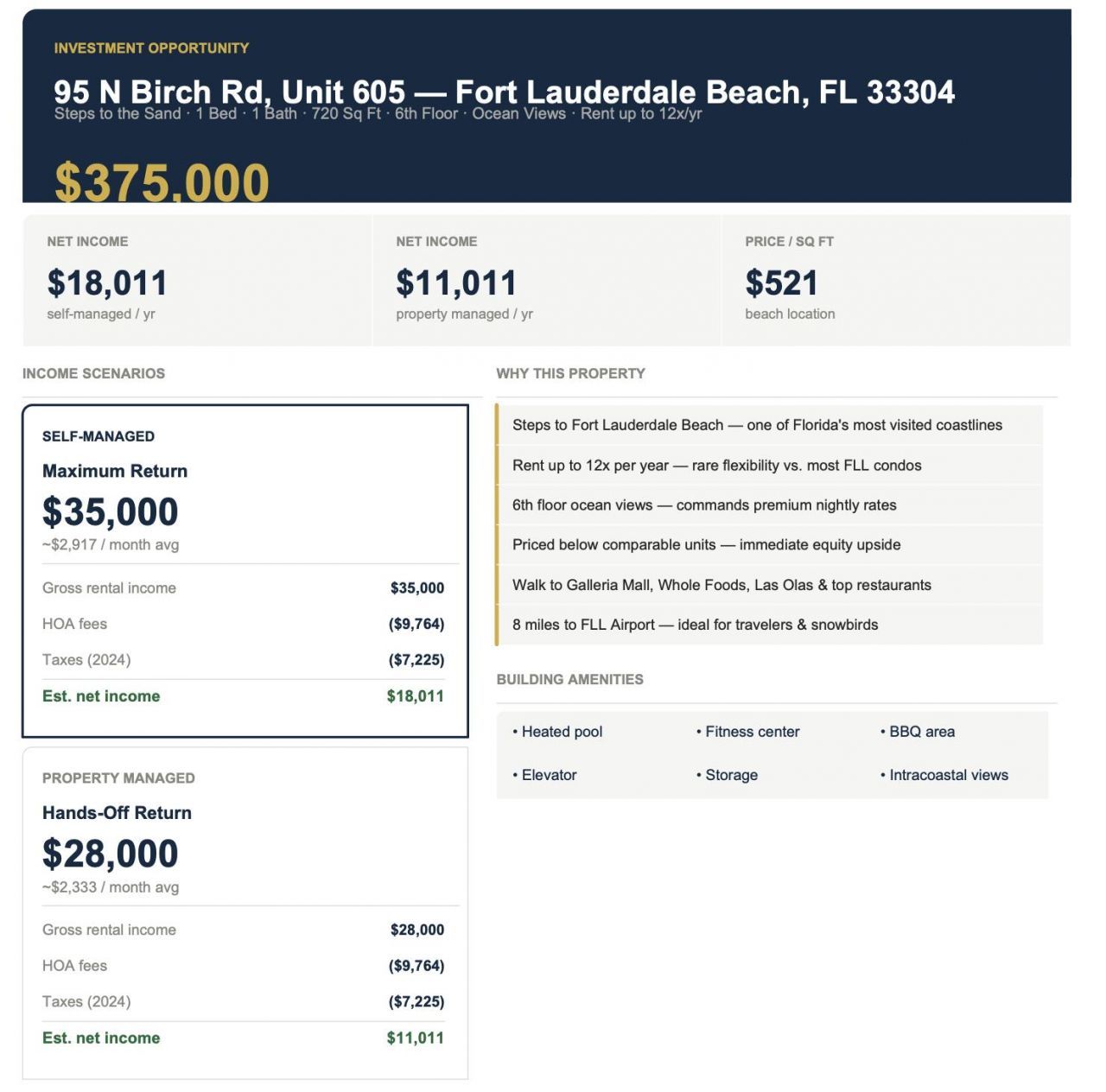Click the Intracoastal views amenity
Image resolution: width=1106 pixels, height=1092 pixels.
[x=948, y=775]
